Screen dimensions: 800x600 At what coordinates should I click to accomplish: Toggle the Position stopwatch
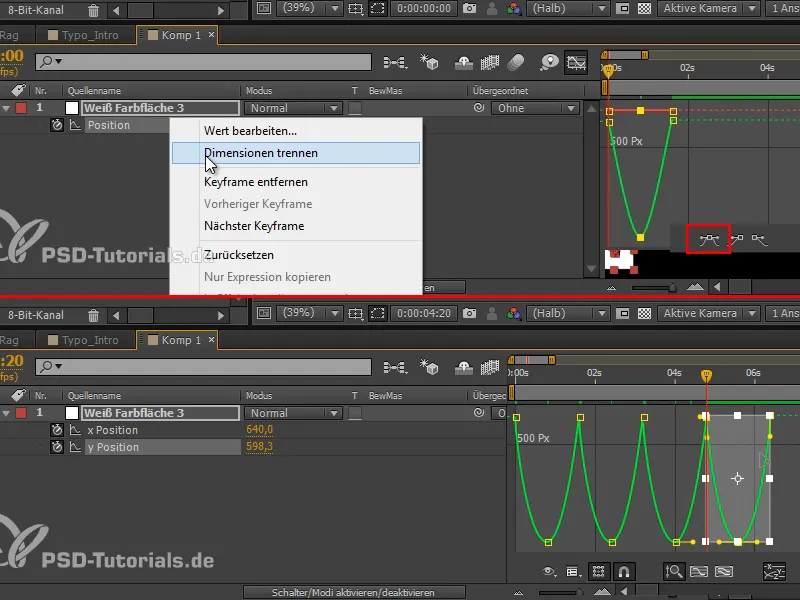point(57,125)
